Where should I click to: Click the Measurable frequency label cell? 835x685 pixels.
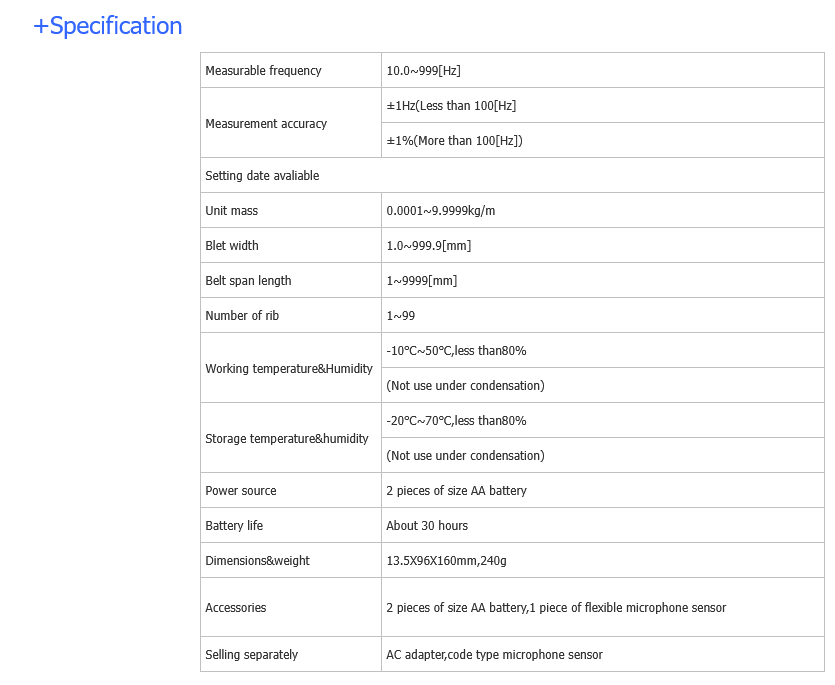click(263, 71)
